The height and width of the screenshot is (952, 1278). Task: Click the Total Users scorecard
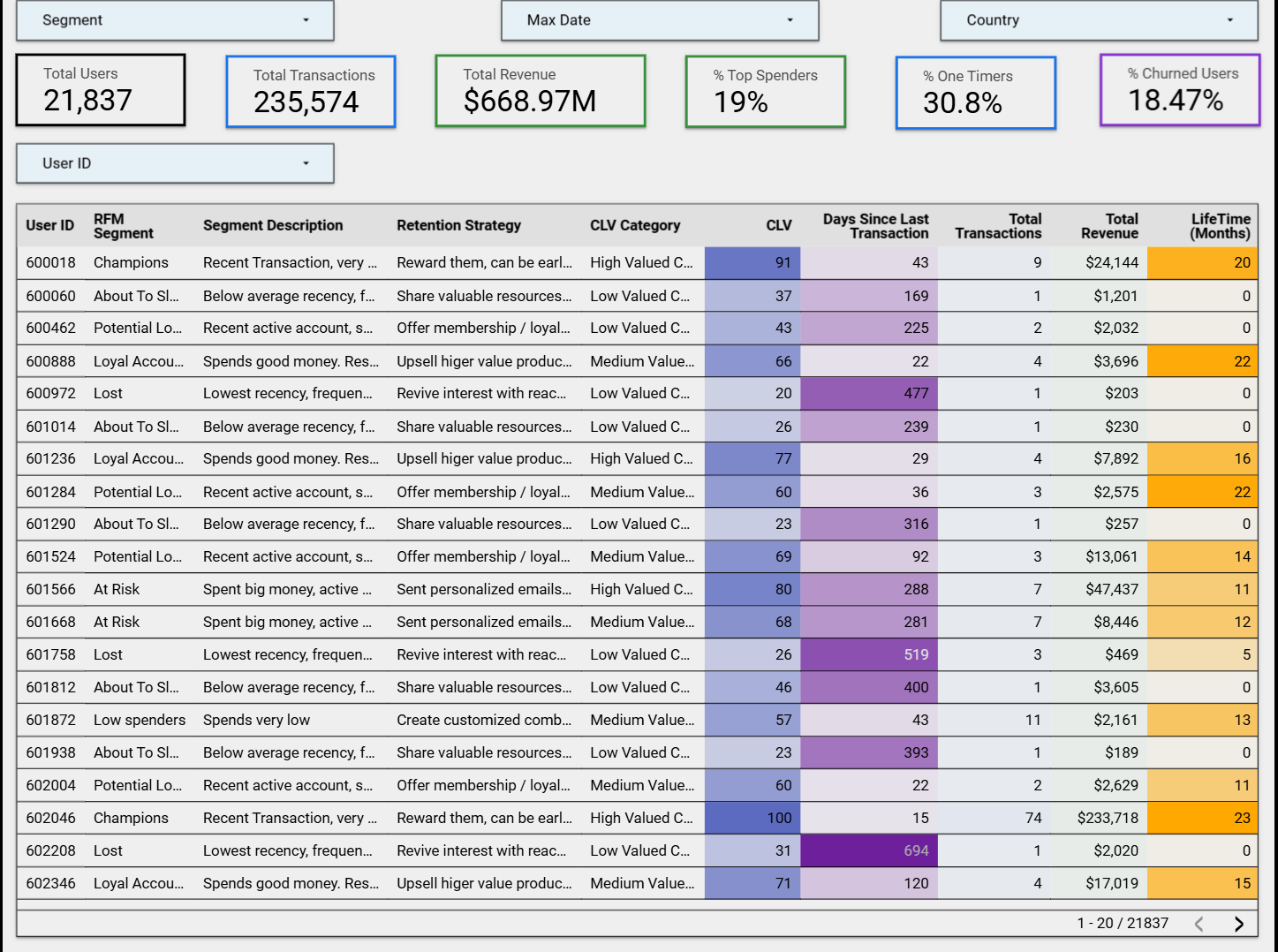[x=101, y=90]
